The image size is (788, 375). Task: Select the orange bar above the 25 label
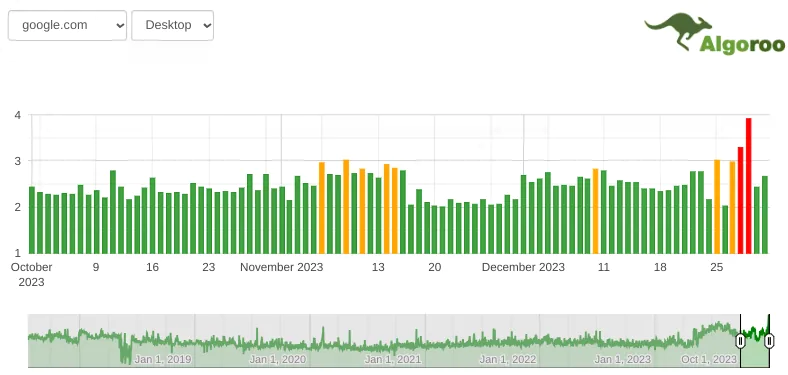coord(717,207)
